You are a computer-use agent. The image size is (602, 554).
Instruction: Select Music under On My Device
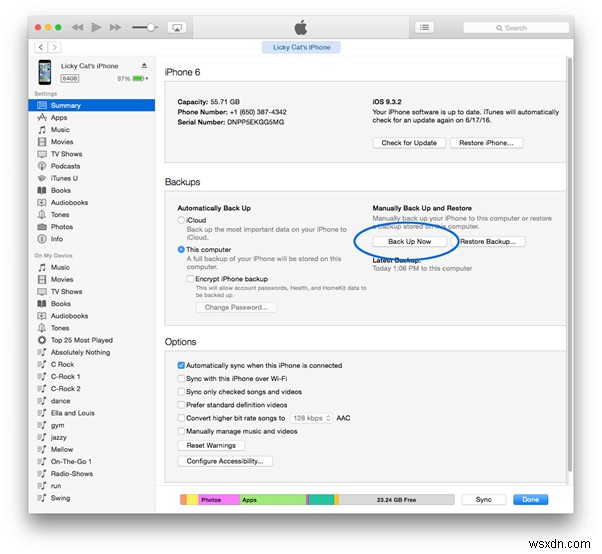91,267
